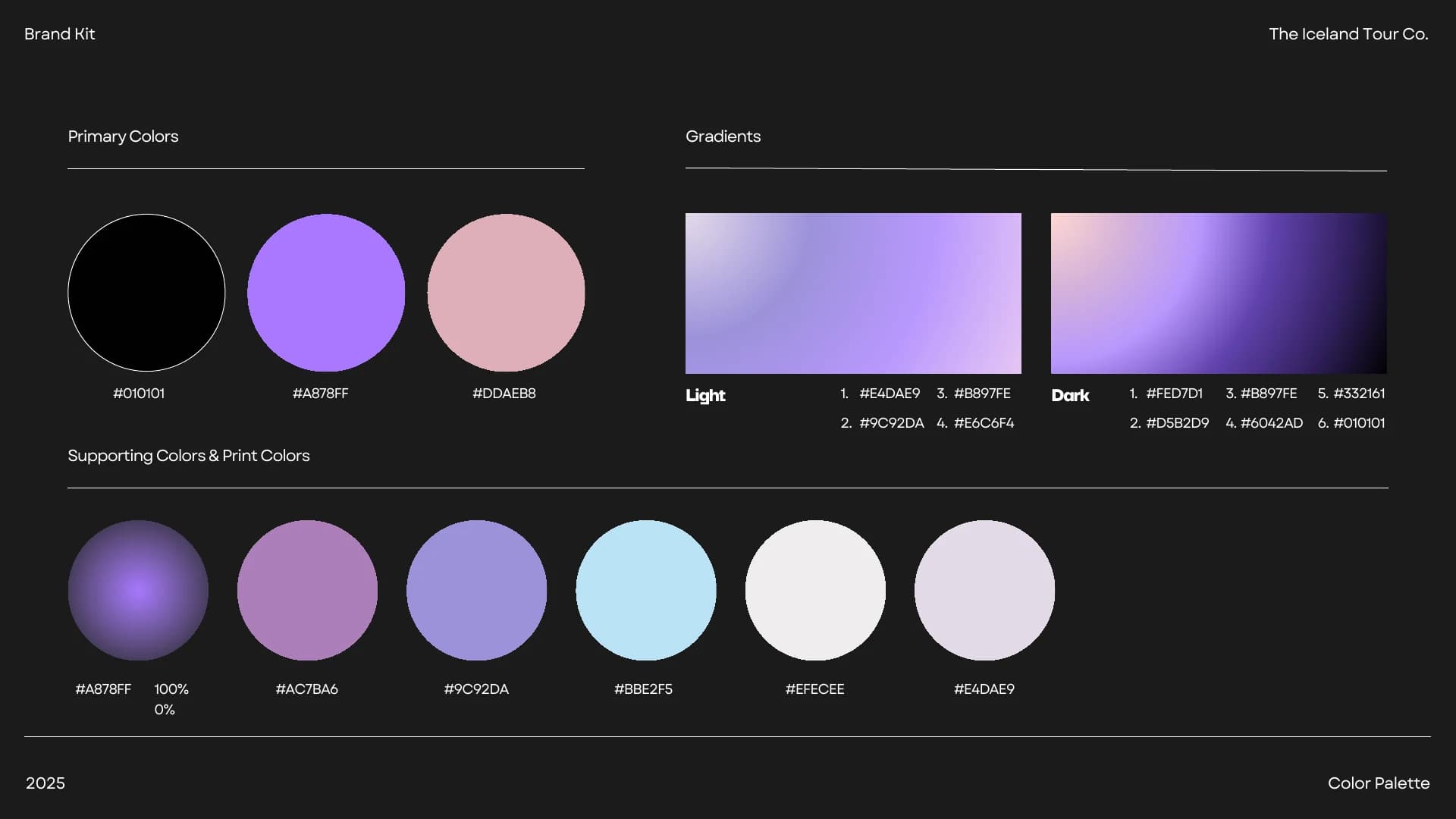Click Dark gradient stop '6. #010101'
This screenshot has width=1456, height=819.
pos(1351,423)
